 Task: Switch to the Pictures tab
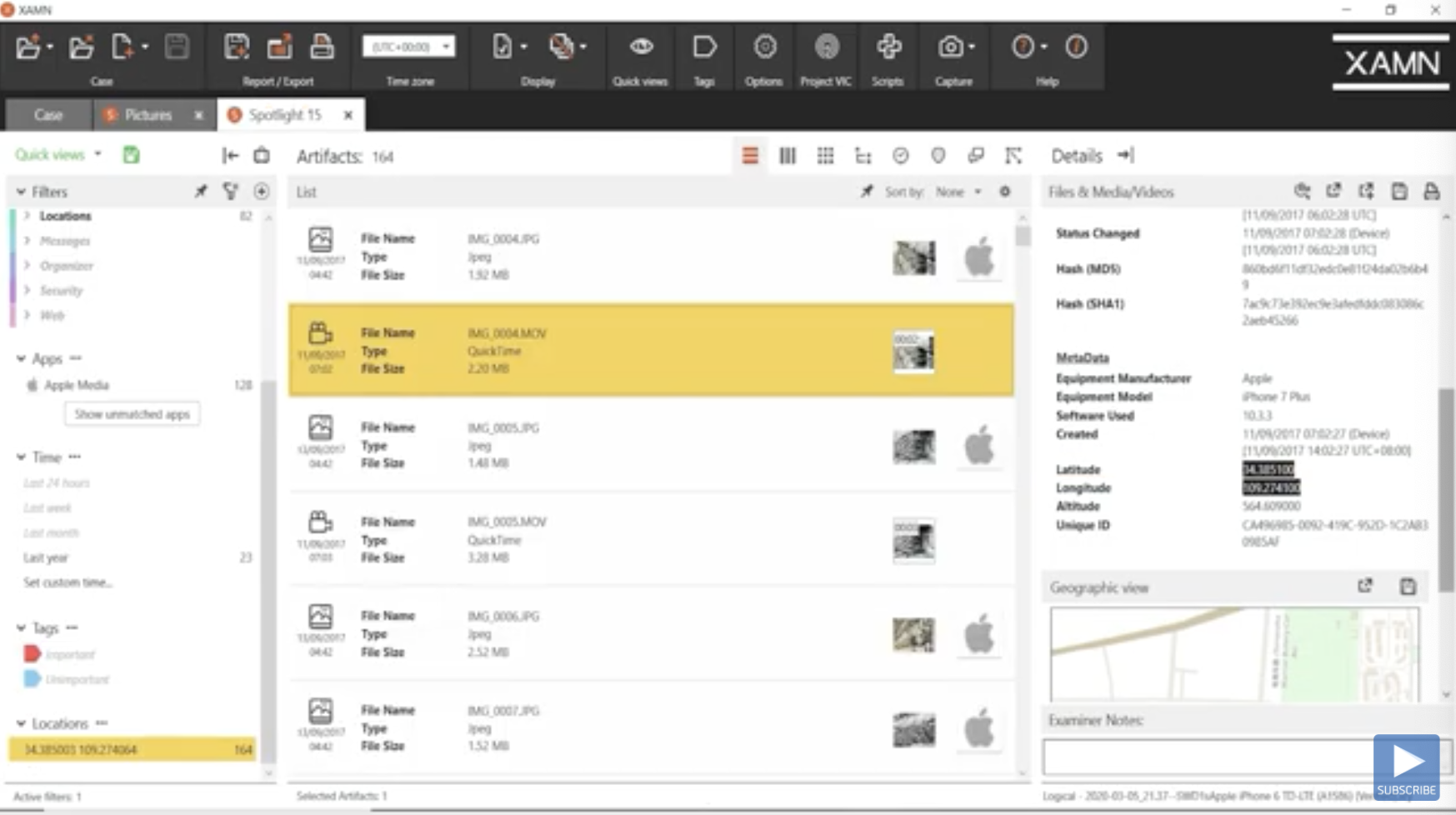click(x=148, y=115)
